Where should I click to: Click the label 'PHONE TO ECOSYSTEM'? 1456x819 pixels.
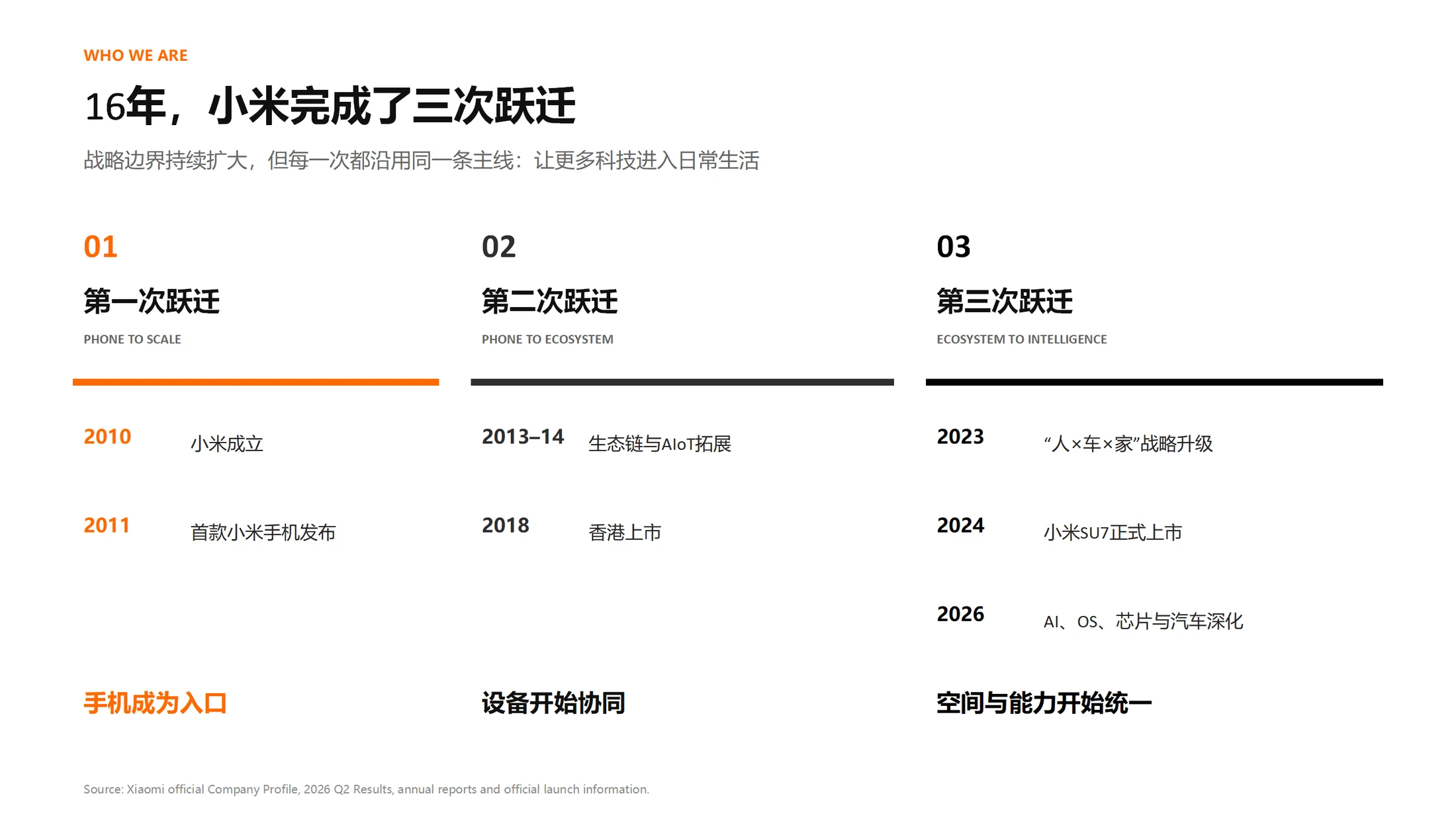click(547, 339)
